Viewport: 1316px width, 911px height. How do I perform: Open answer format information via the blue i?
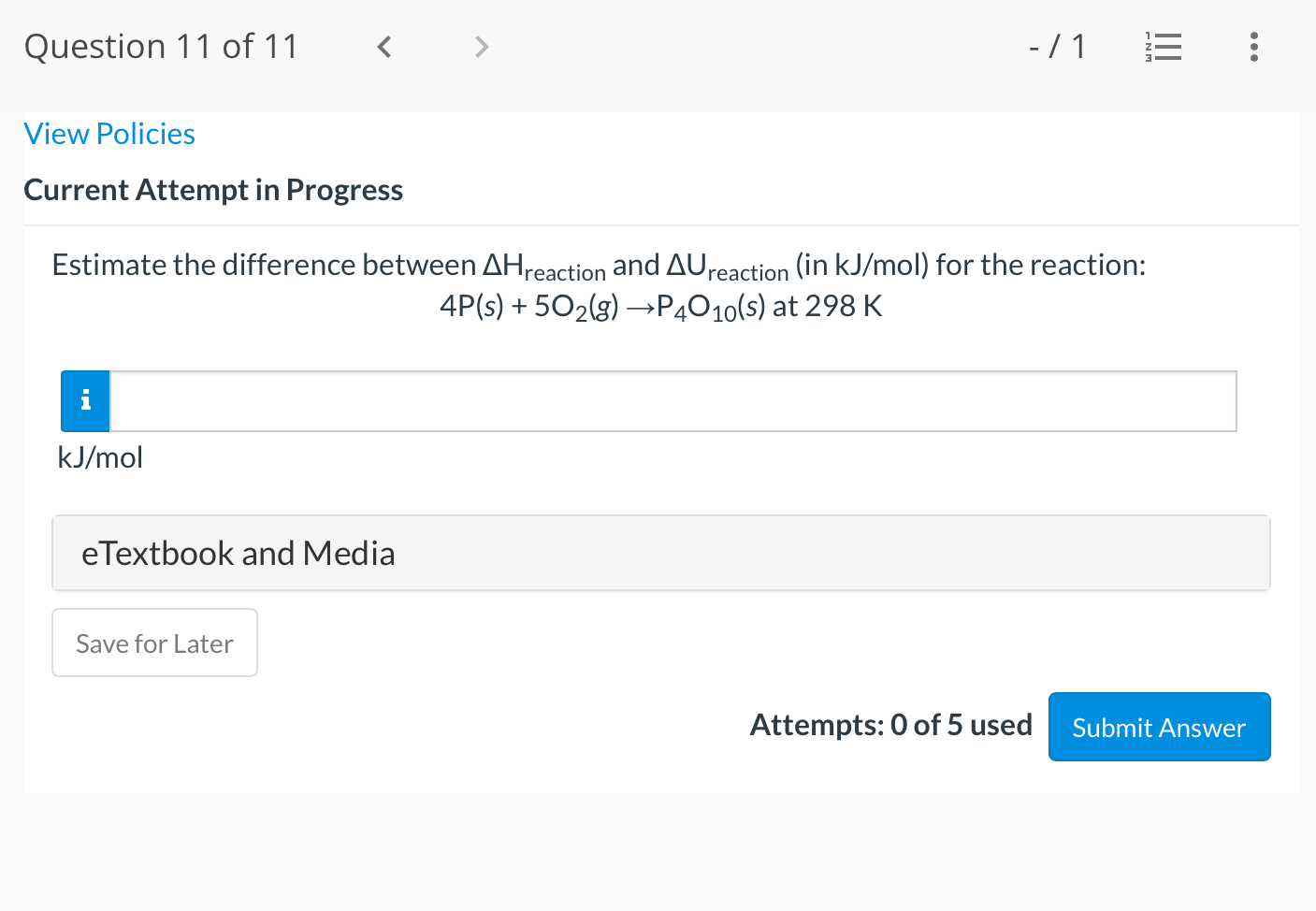click(84, 400)
